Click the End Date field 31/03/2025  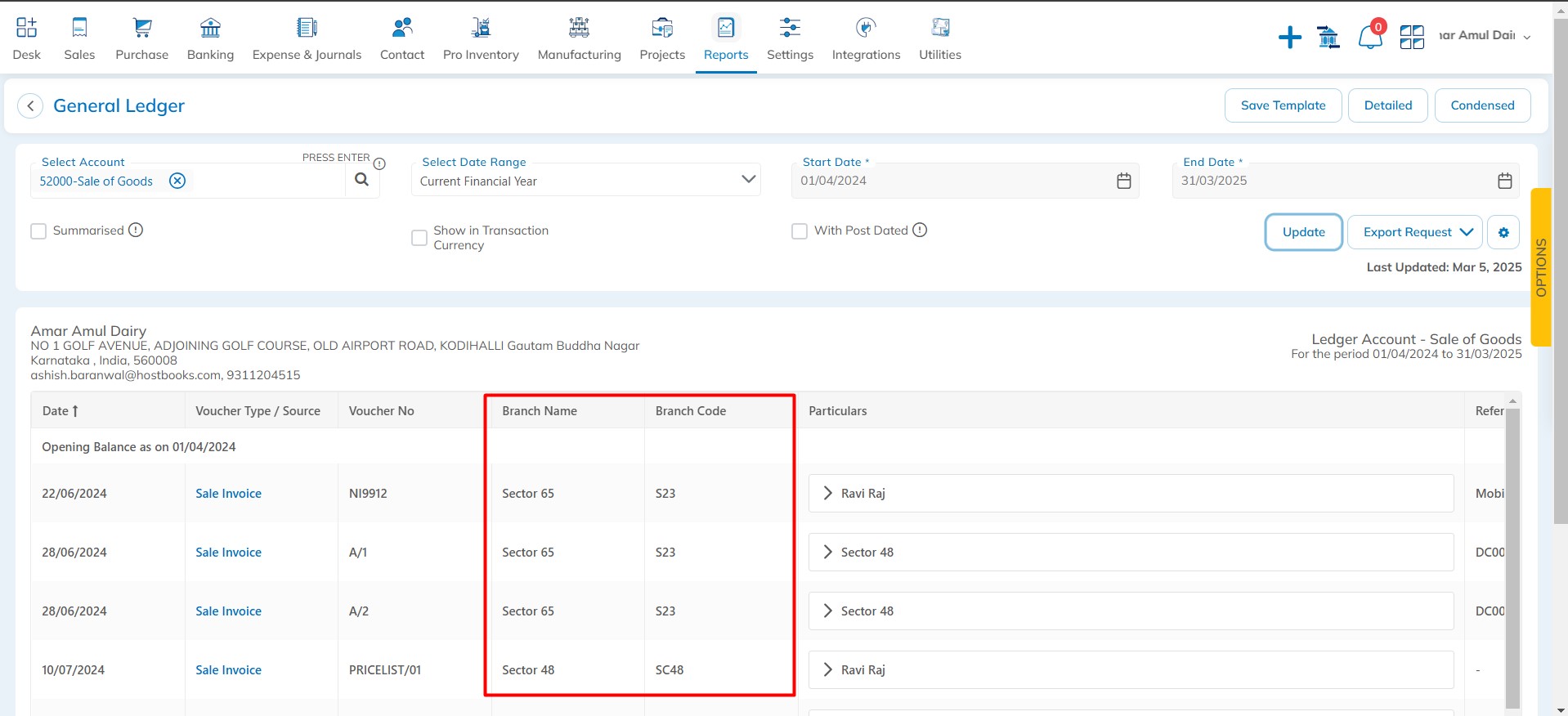point(1346,181)
